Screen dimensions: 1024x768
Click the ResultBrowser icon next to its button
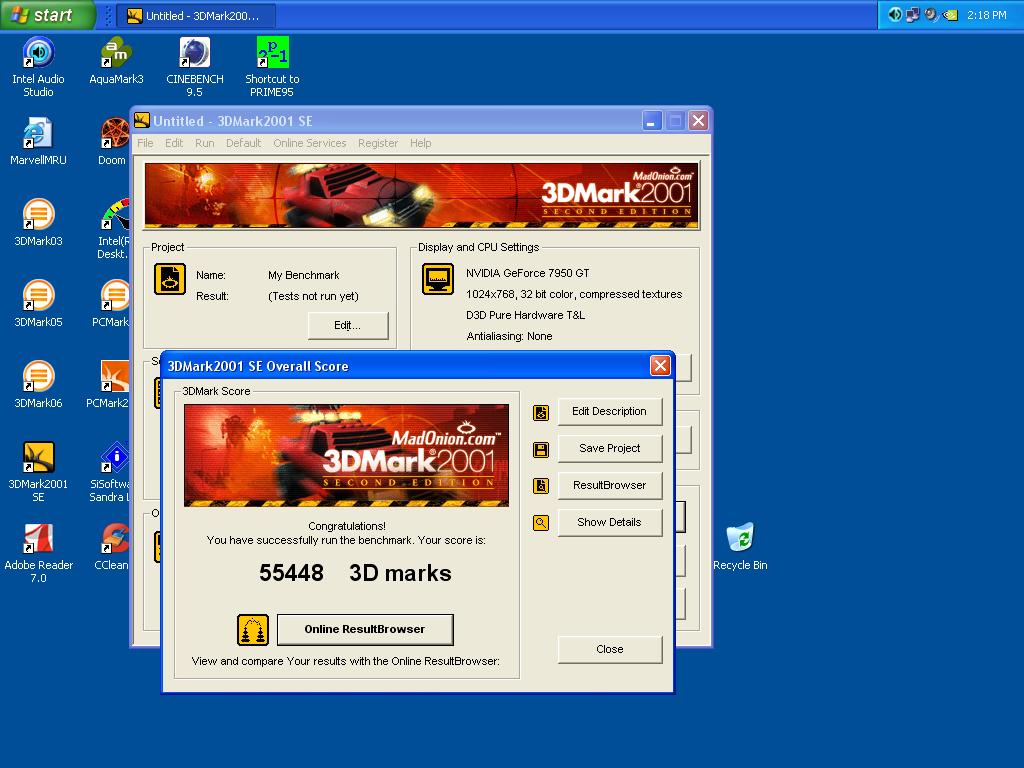coord(541,486)
